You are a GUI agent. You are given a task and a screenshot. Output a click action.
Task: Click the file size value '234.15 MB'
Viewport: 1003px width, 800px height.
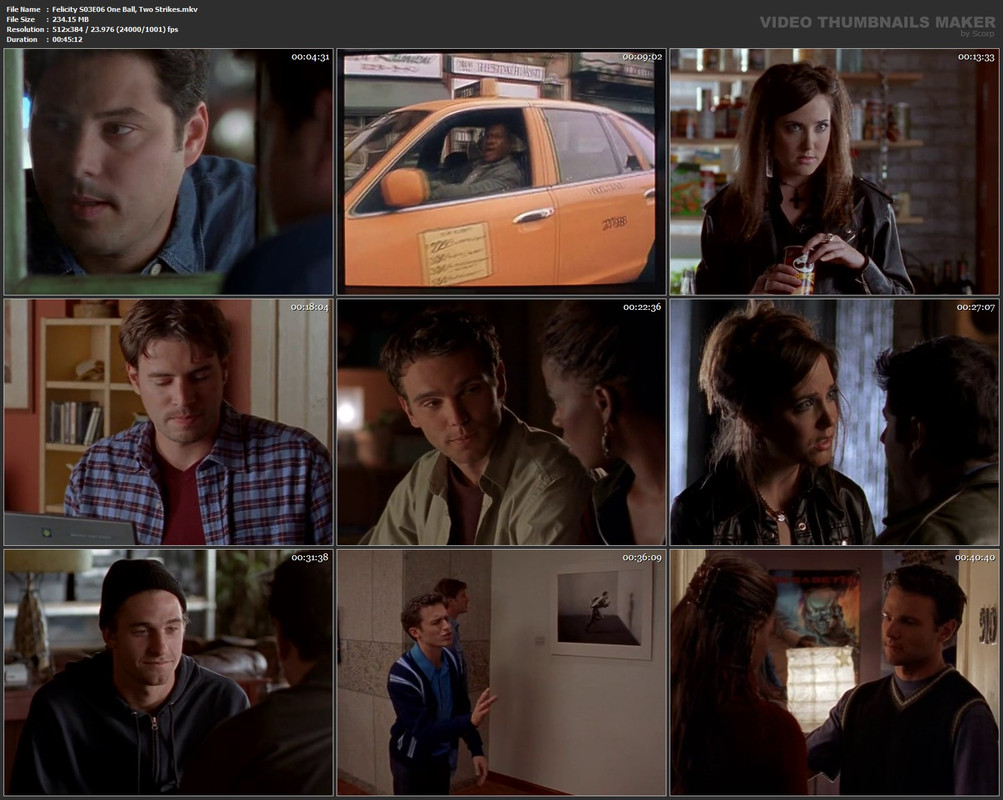pos(70,19)
